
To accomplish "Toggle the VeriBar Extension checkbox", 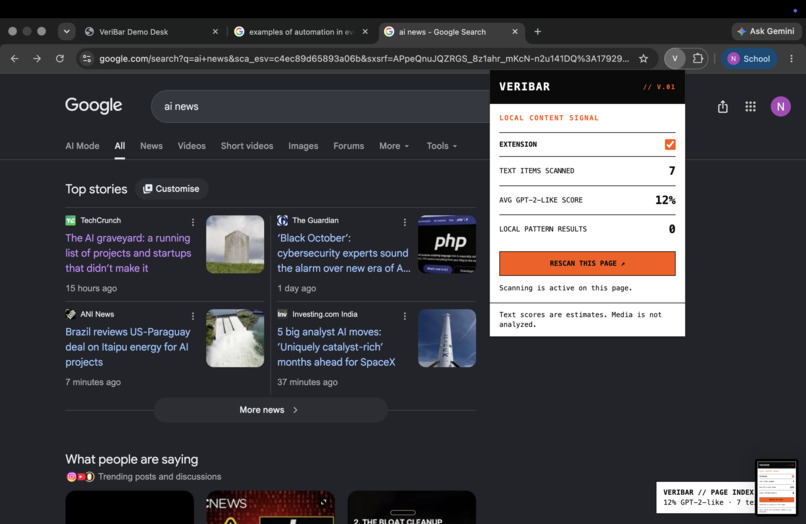I will (x=670, y=144).
